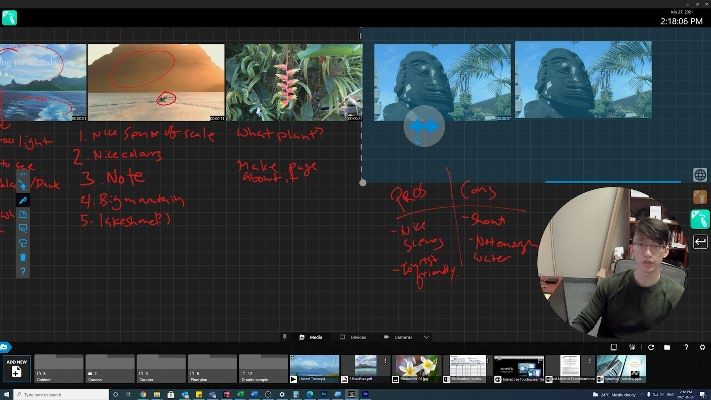
Task: Click the tools/annotation icon in tray toolbar
Action: point(632,347)
